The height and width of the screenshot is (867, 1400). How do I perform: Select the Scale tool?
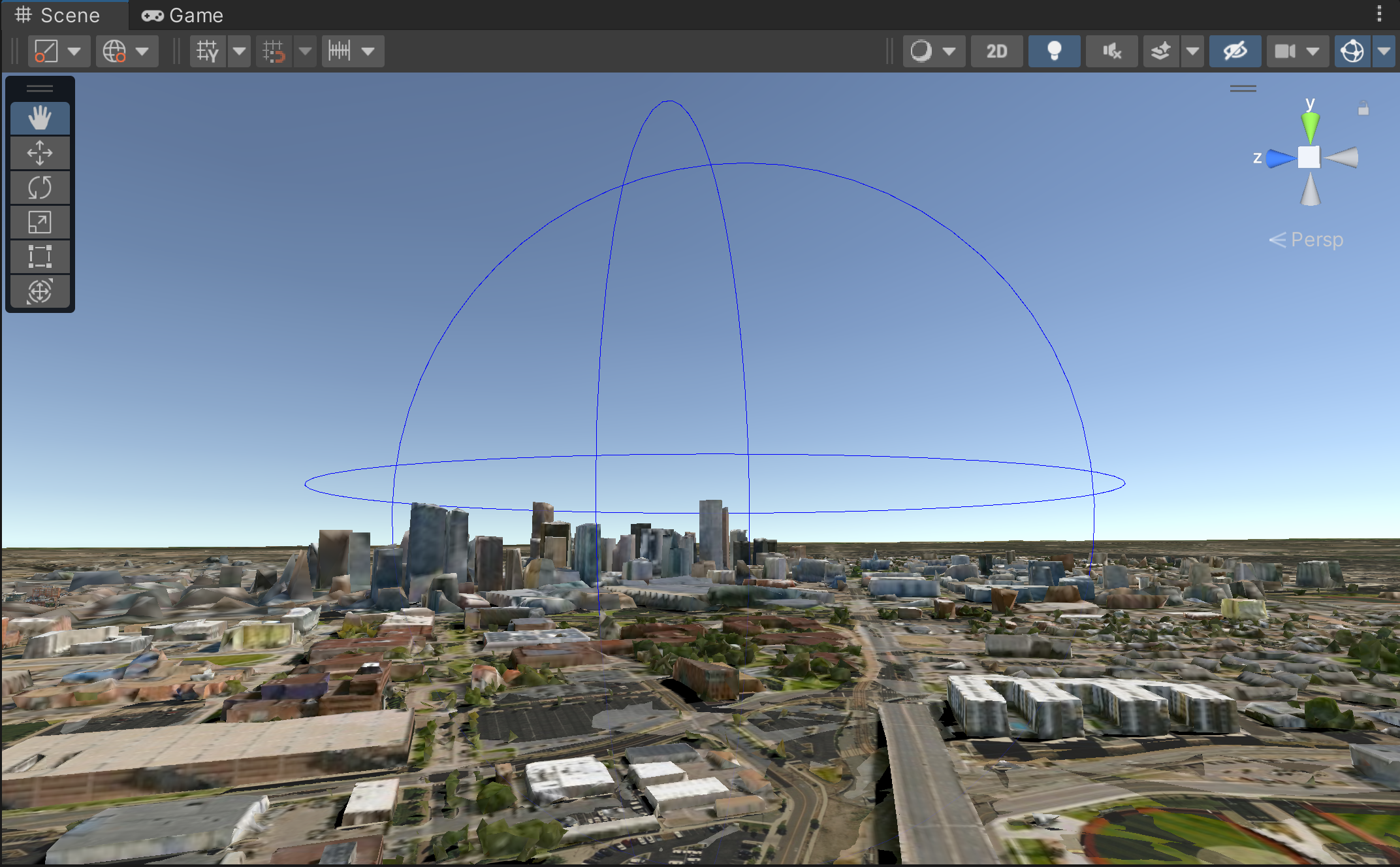tap(40, 222)
